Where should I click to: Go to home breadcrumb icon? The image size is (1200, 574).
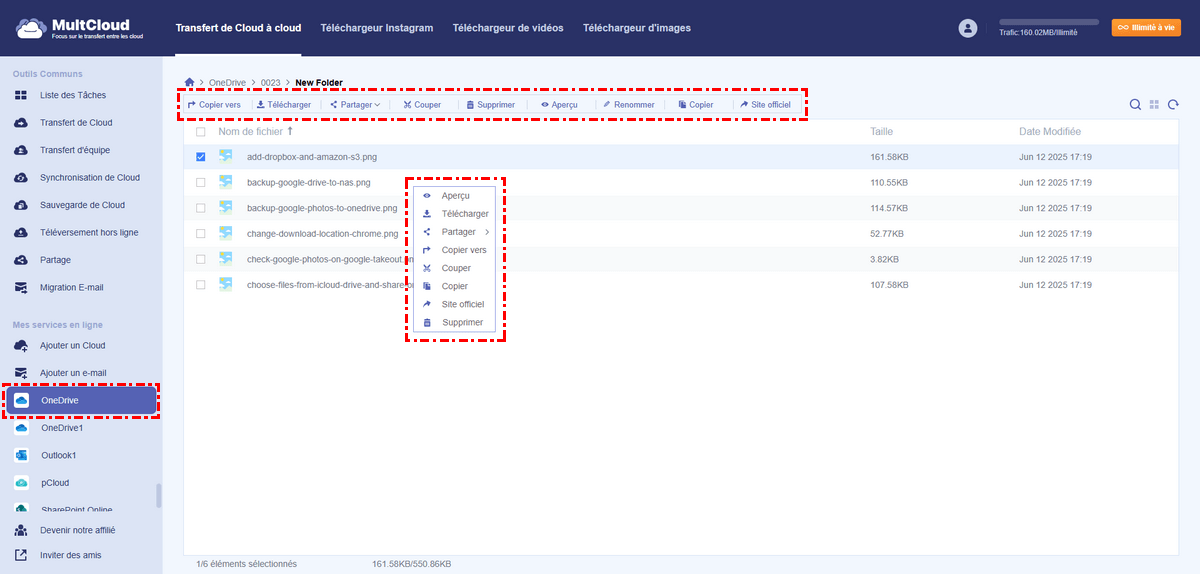pyautogui.click(x=190, y=82)
